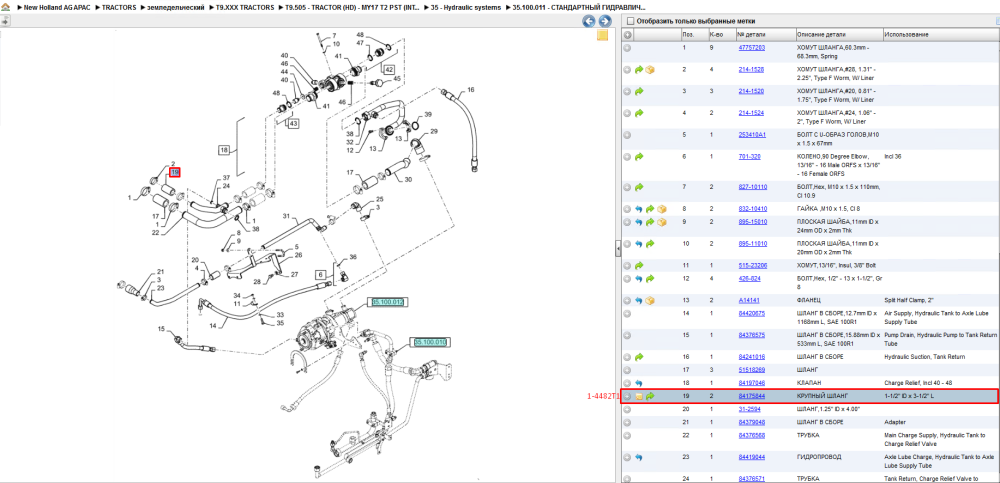
Task: Open 35.100.010 reference on diagram
Action: (x=431, y=343)
